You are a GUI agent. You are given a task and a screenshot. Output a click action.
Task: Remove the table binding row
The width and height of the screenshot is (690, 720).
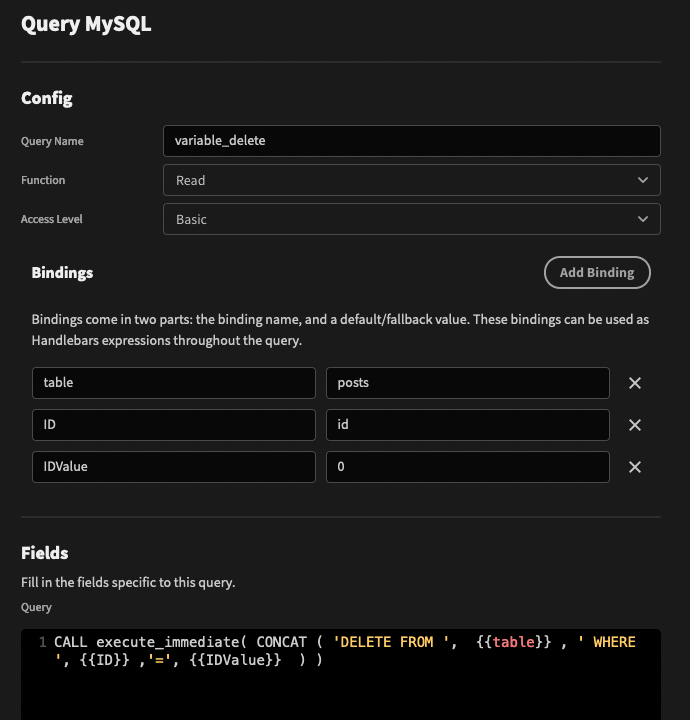[634, 383]
